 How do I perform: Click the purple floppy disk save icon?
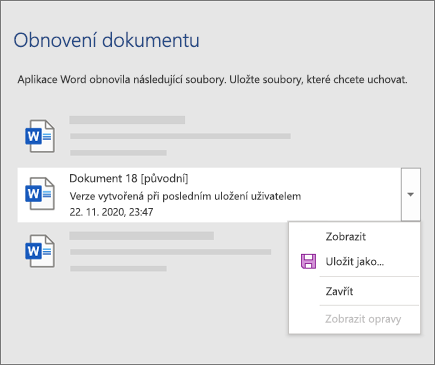click(x=308, y=261)
